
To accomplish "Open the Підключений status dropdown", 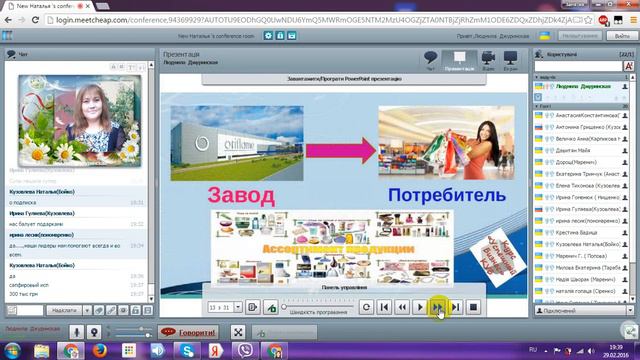I will pyautogui.click(x=584, y=311).
